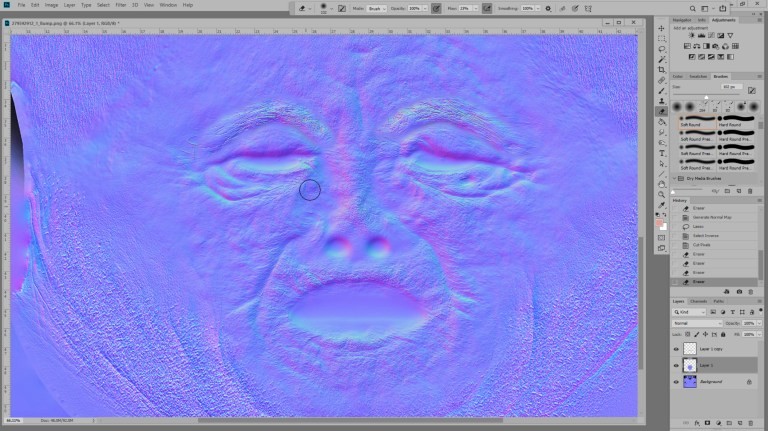Select the Zoom tool

point(662,194)
